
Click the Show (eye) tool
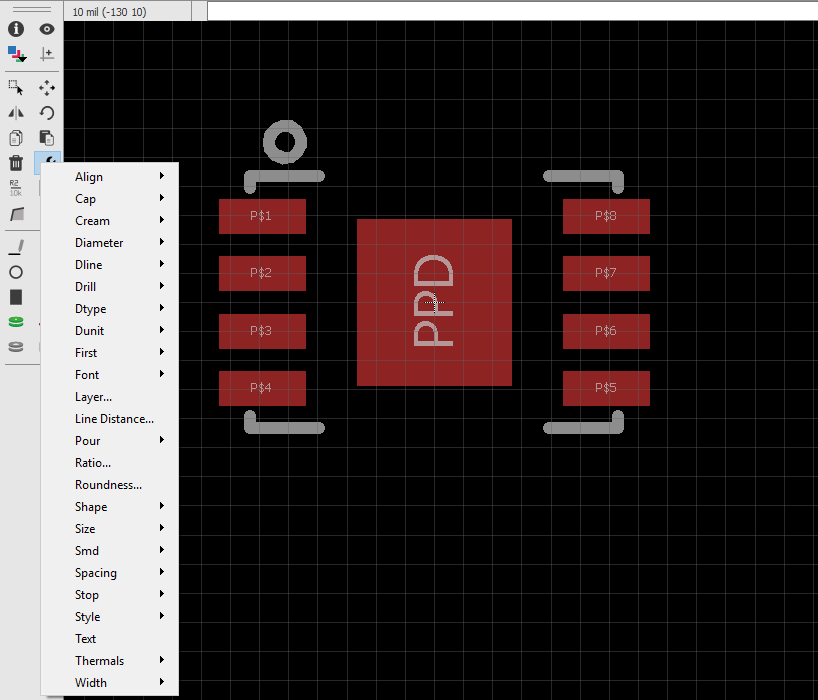[46, 29]
